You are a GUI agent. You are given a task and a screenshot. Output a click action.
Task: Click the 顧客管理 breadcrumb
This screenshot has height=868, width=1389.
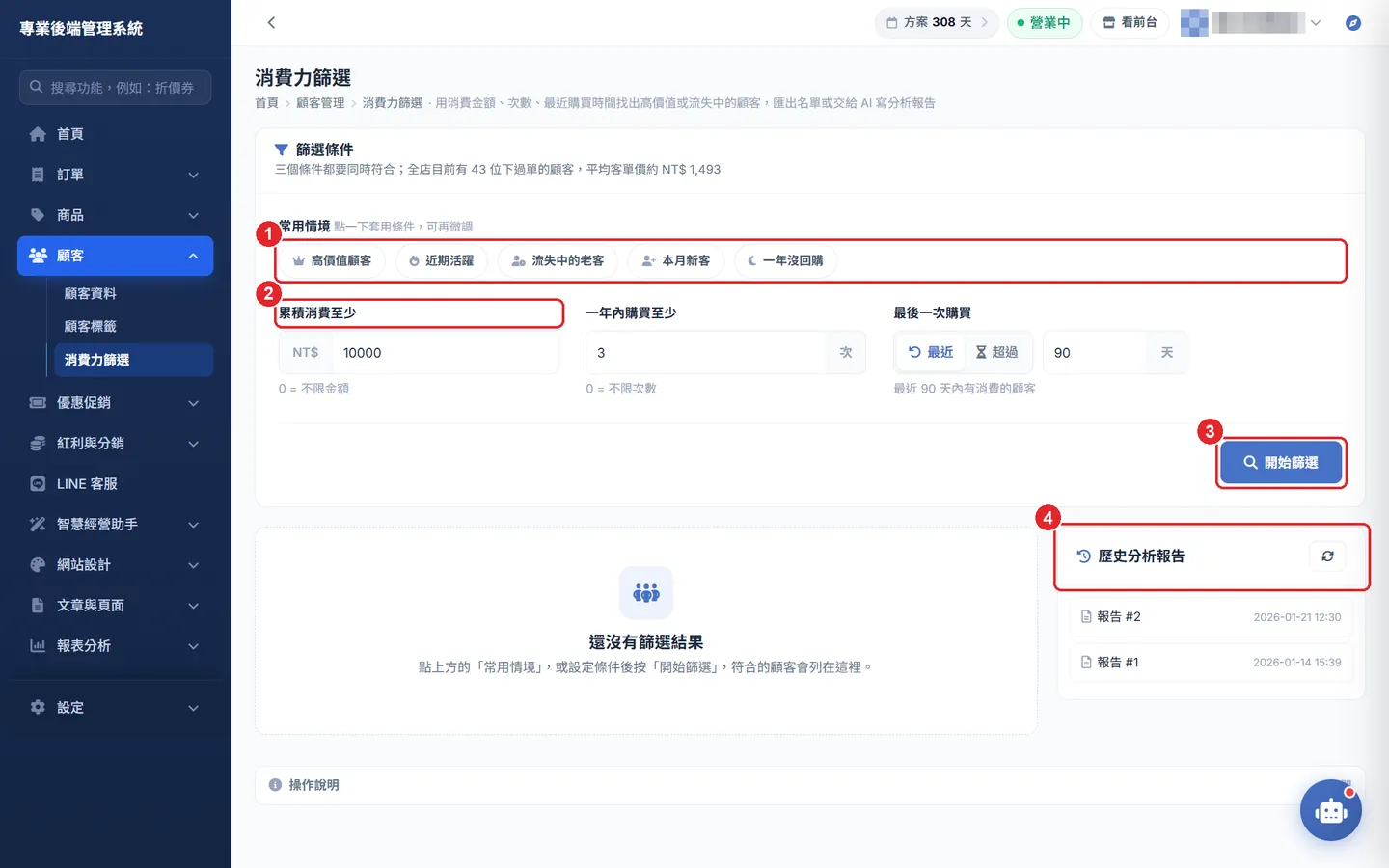click(x=320, y=103)
